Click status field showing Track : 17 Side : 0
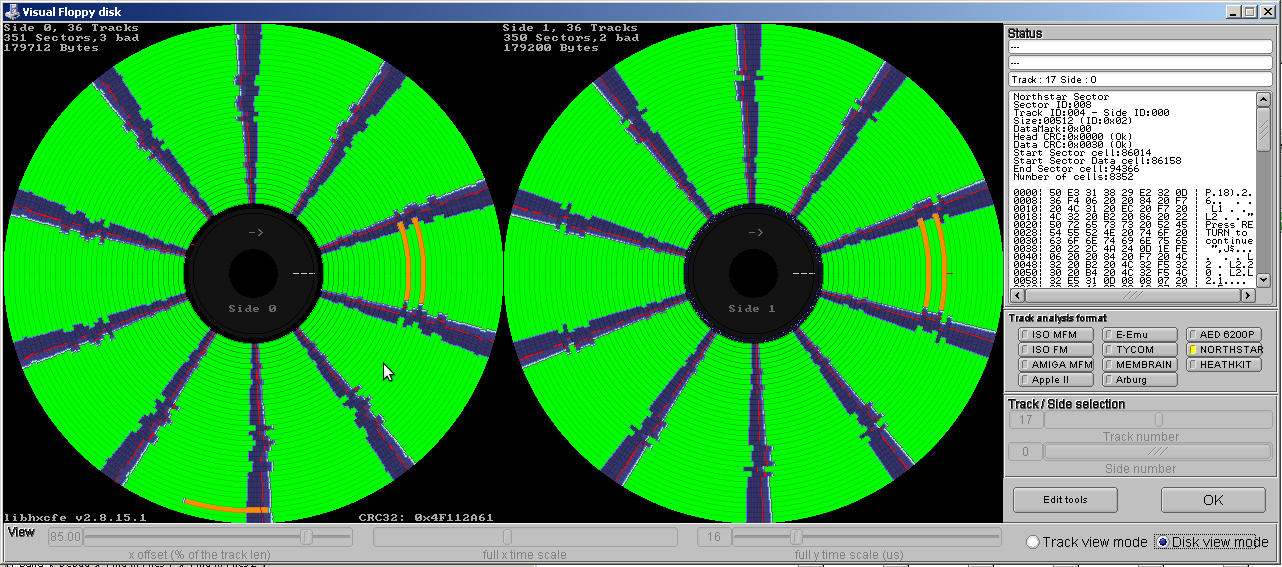 point(1140,79)
